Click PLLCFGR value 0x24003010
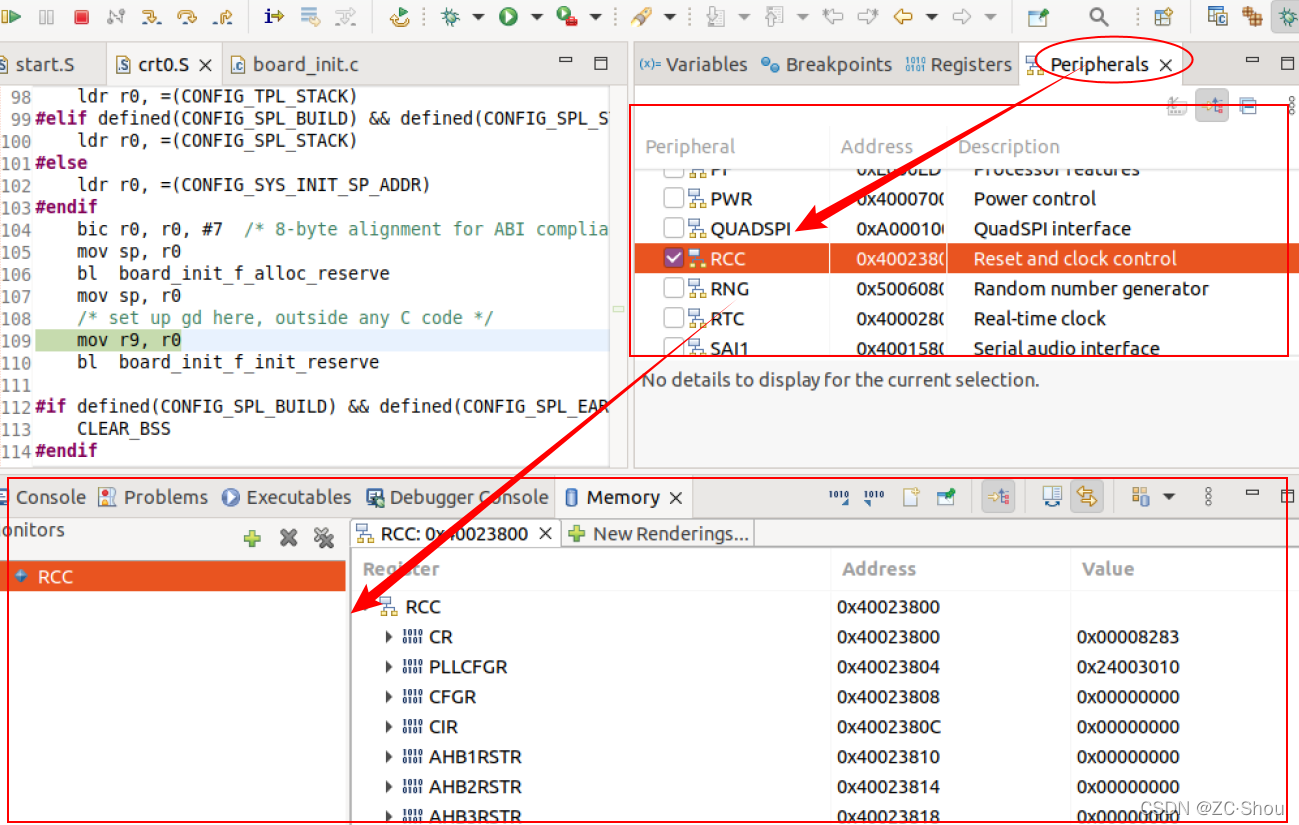Screen dimensions: 1299x825 point(1128,667)
